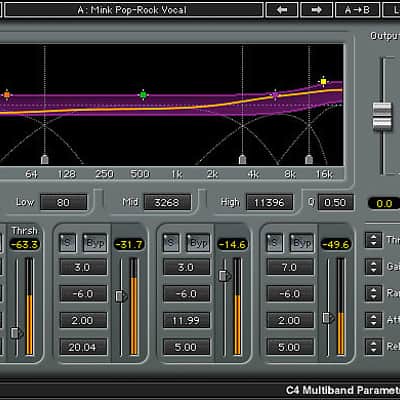The image size is (400, 400).
Task: Click the 1k frequency label on graph
Action: click(x=177, y=174)
